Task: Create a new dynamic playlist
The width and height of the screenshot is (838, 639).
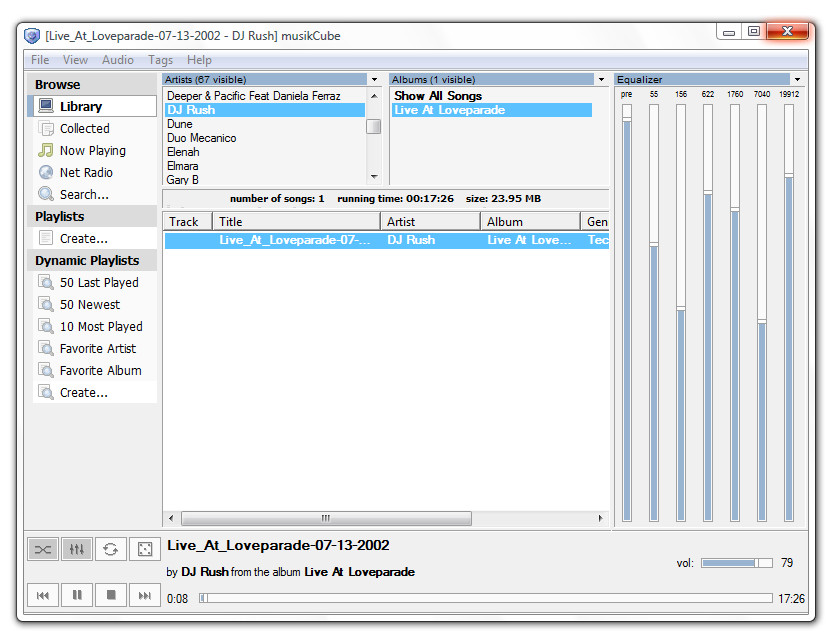Action: (x=95, y=393)
